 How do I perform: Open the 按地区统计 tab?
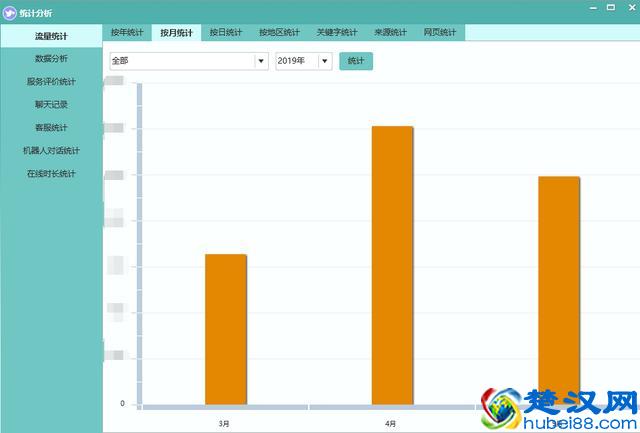279,33
